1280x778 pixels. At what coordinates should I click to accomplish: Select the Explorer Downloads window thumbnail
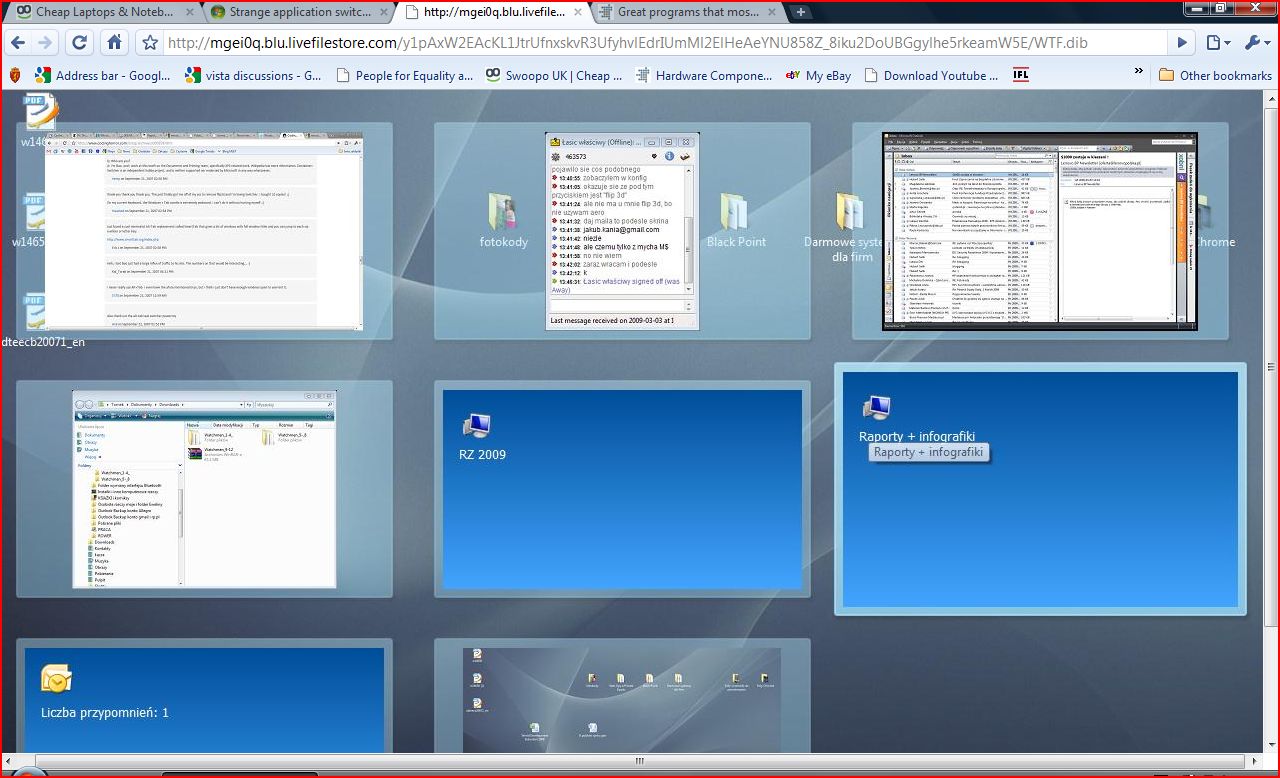[x=204, y=489]
